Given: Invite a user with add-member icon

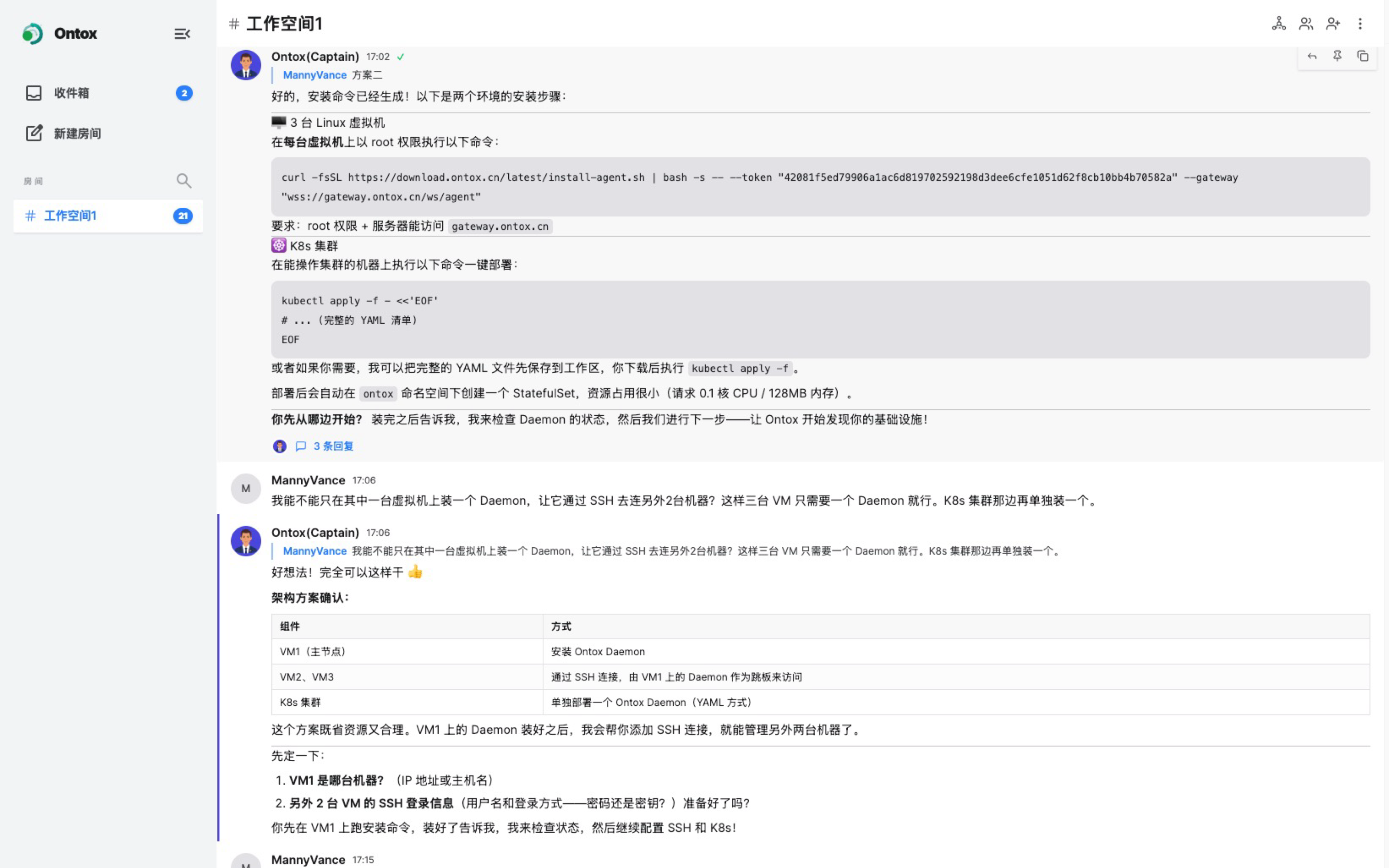Looking at the screenshot, I should 1333,23.
